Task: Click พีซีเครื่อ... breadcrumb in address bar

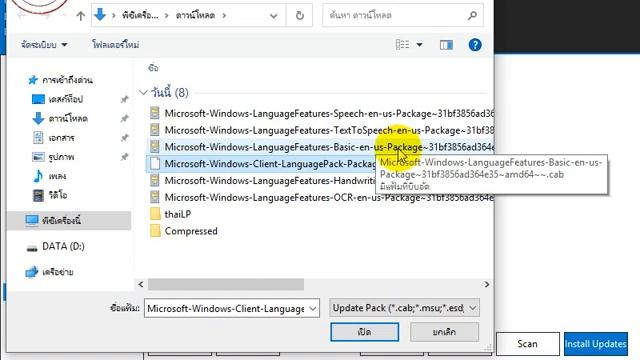Action: (x=140, y=16)
